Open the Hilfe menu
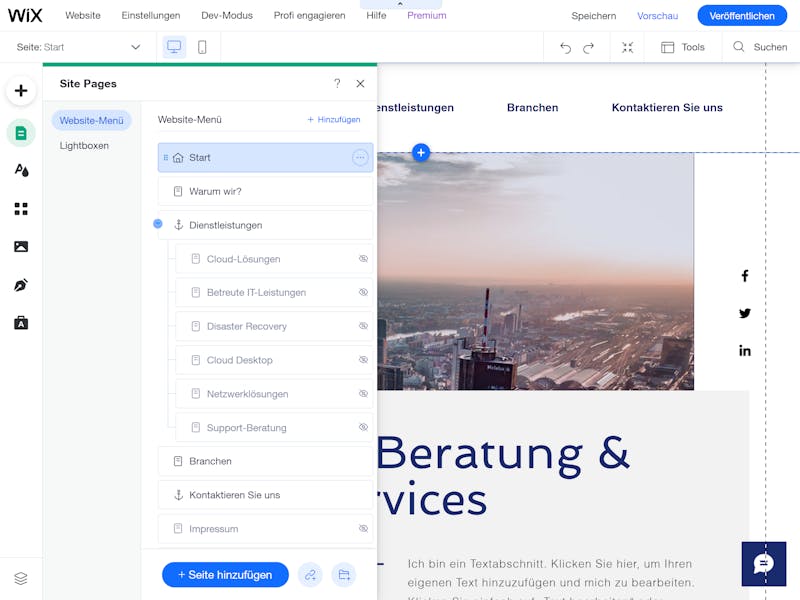800x600 pixels. click(x=376, y=15)
